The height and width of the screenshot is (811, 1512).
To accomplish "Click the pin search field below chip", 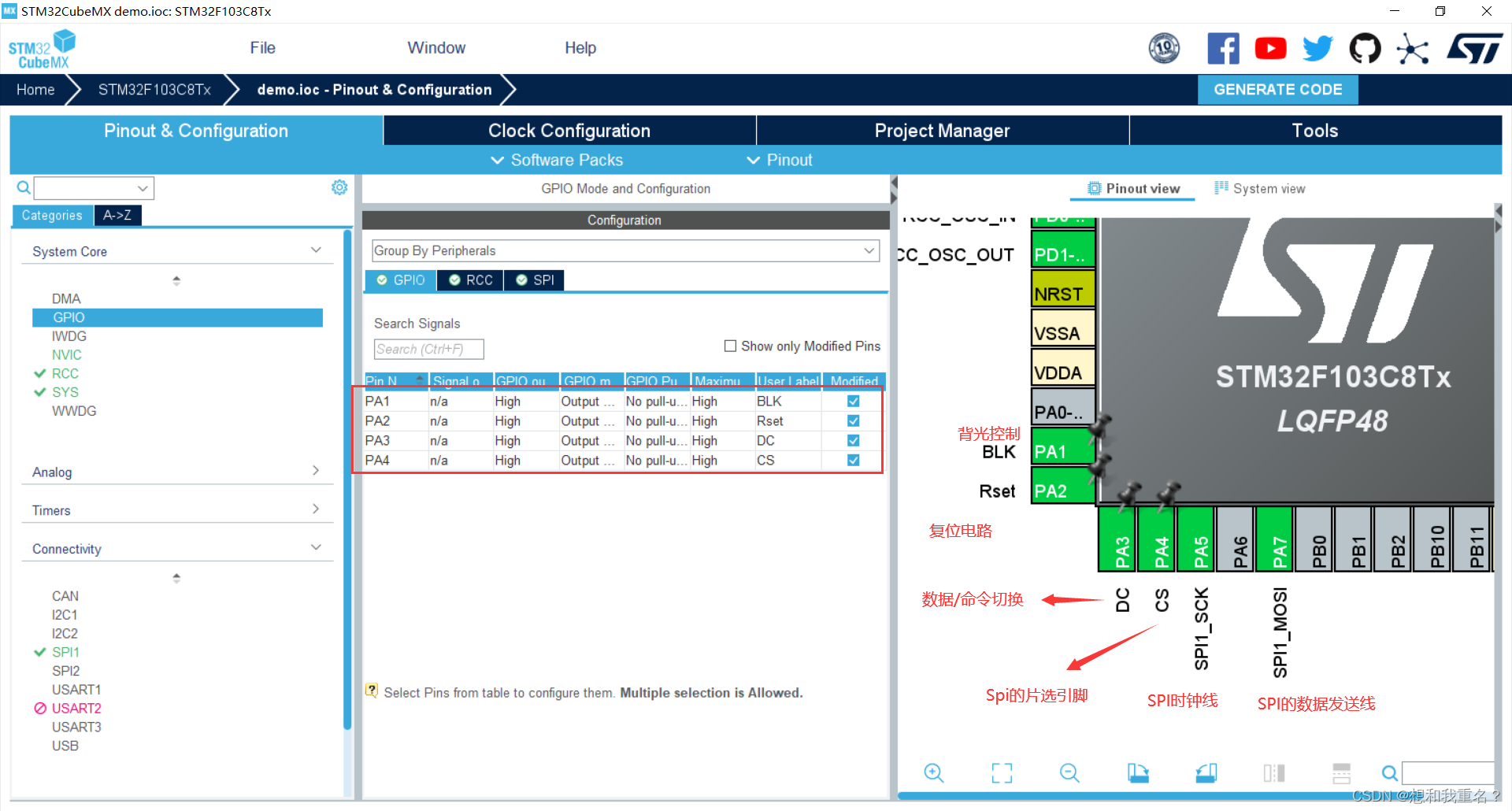I will tap(1447, 773).
